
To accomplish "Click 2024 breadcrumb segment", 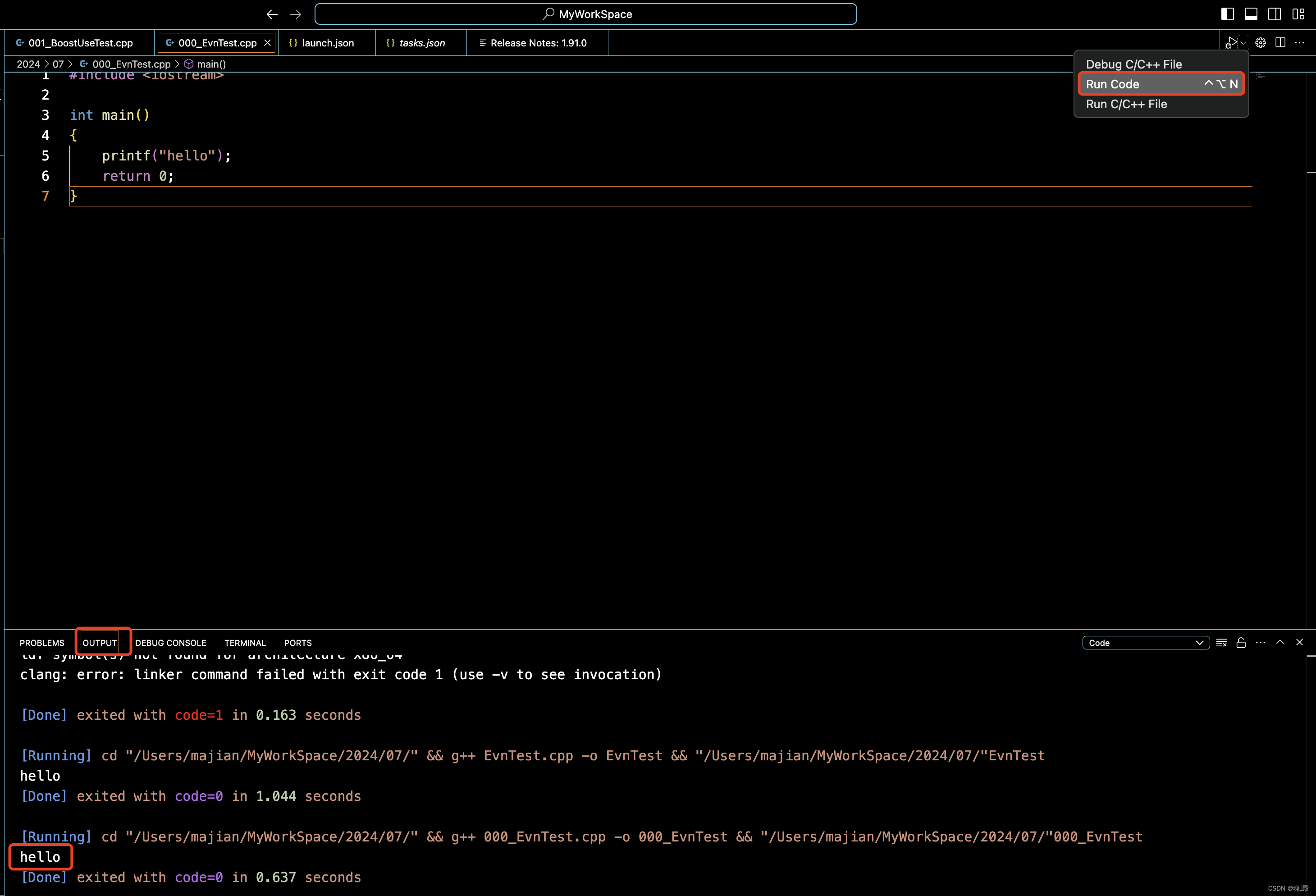I will point(28,64).
